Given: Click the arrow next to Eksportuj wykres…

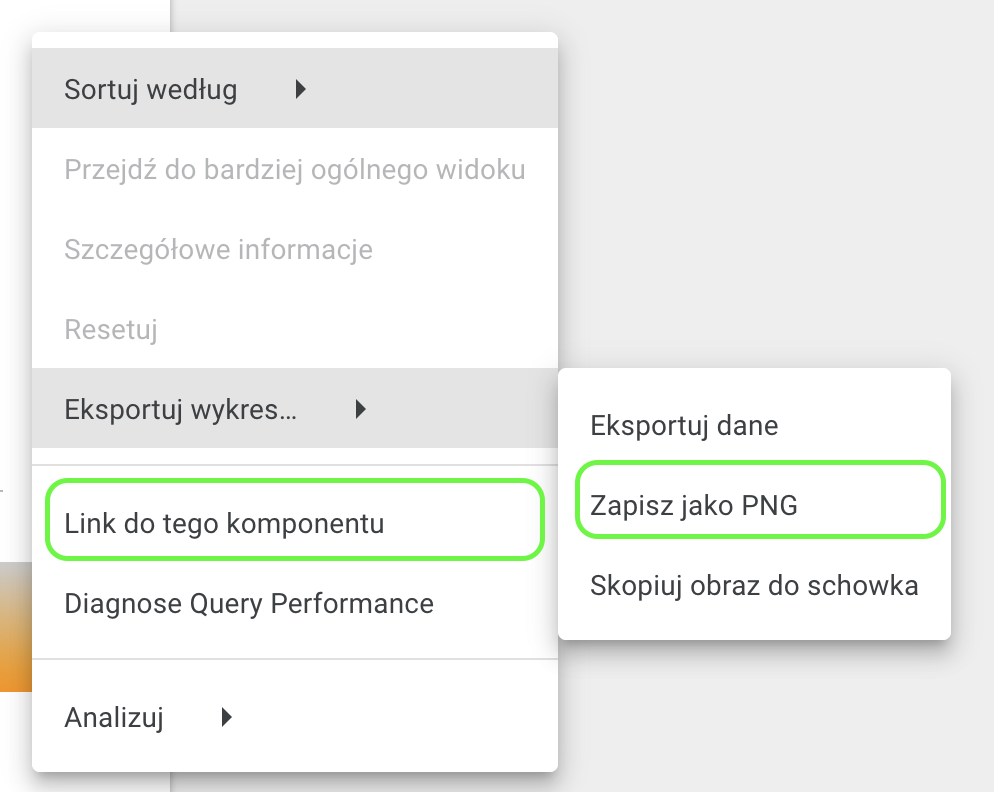Looking at the screenshot, I should 361,408.
